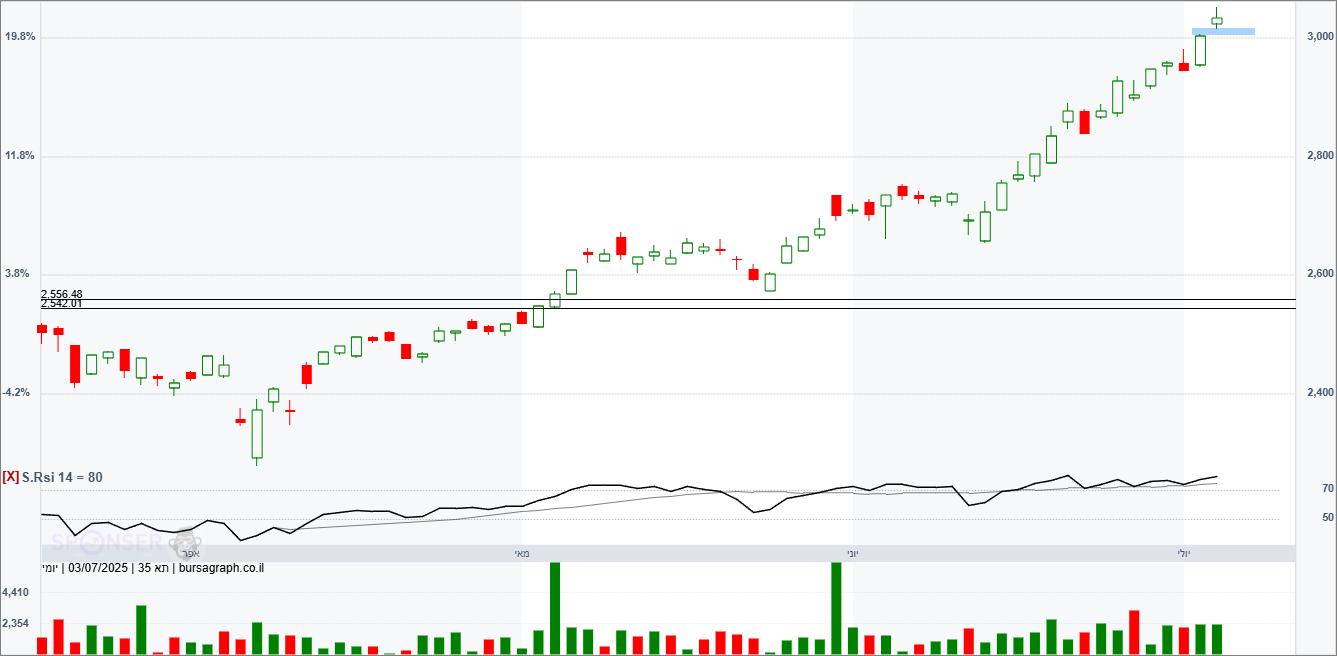1337x656 pixels.
Task: Remove the S.Rsi indicator via [X]
Action: 10,477
